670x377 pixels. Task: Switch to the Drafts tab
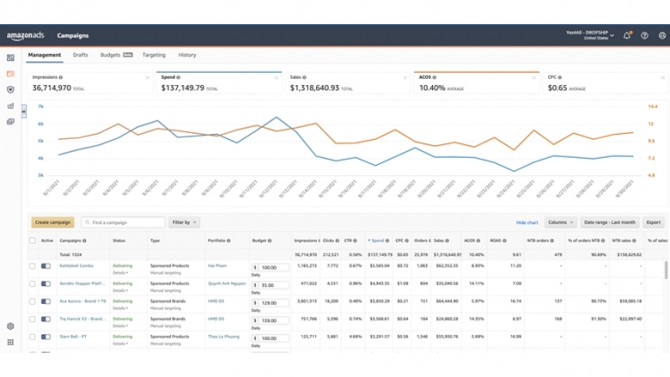coord(80,55)
